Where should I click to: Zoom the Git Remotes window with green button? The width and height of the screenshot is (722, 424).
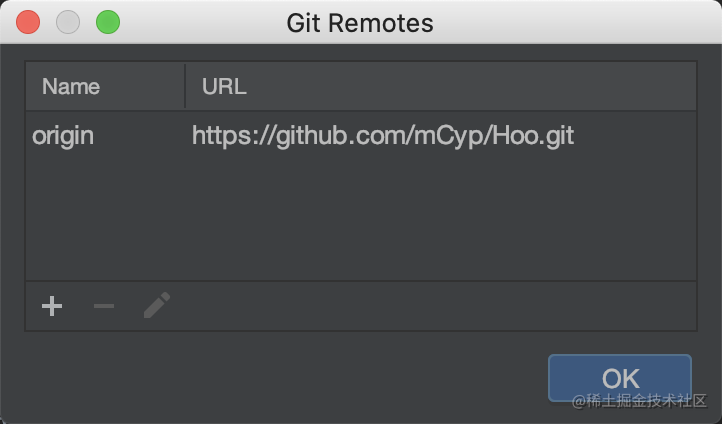click(108, 22)
